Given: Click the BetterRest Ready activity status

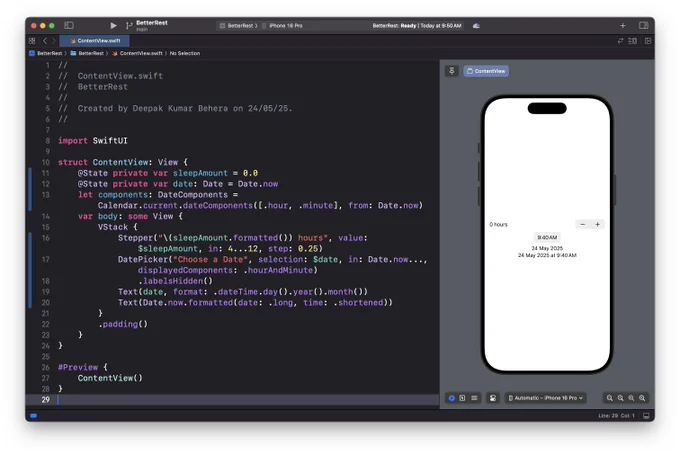Looking at the screenshot, I should pyautogui.click(x=417, y=26).
